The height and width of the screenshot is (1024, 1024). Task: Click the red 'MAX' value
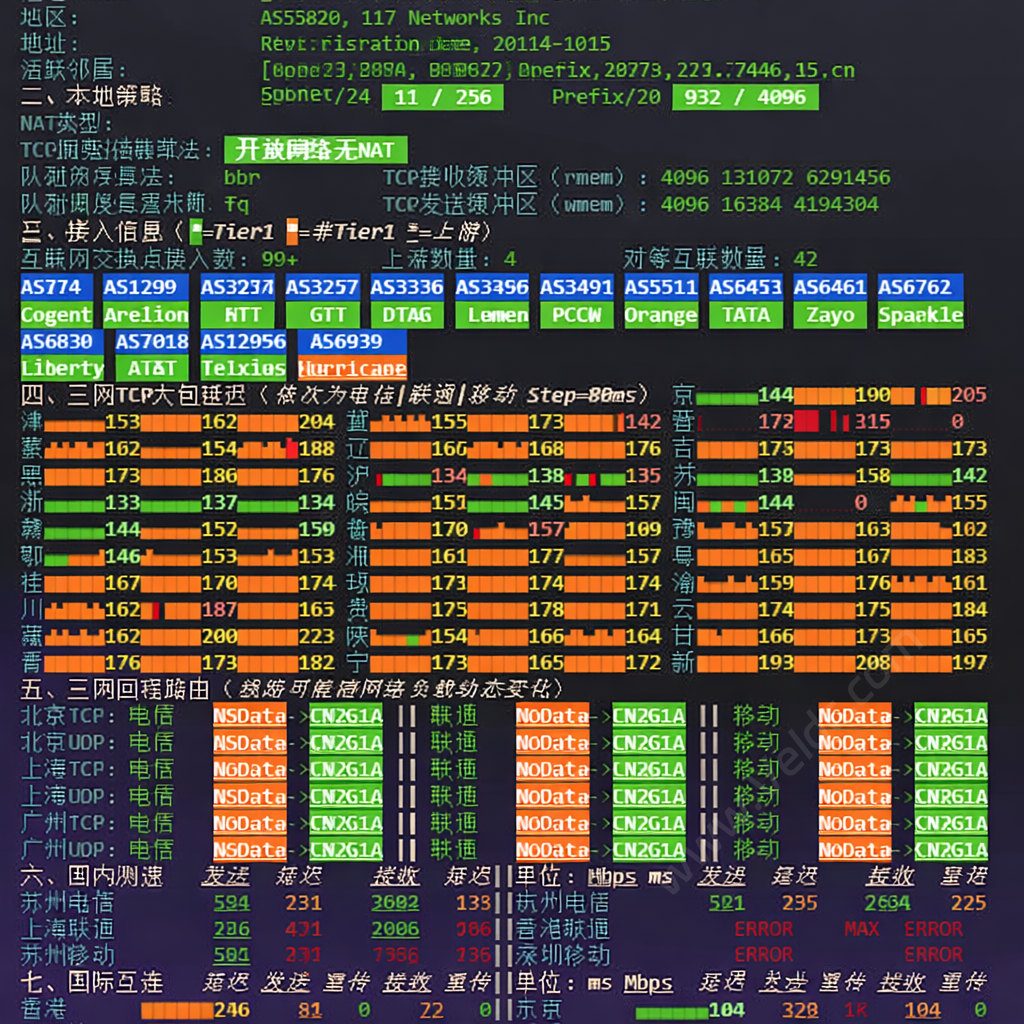pos(861,929)
